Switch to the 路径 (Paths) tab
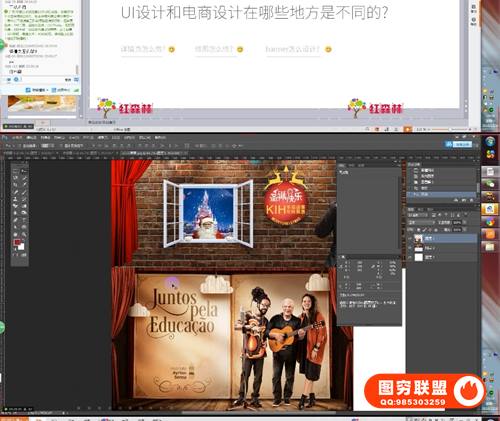Image resolution: width=500 pixels, height=421 pixels. point(430,209)
